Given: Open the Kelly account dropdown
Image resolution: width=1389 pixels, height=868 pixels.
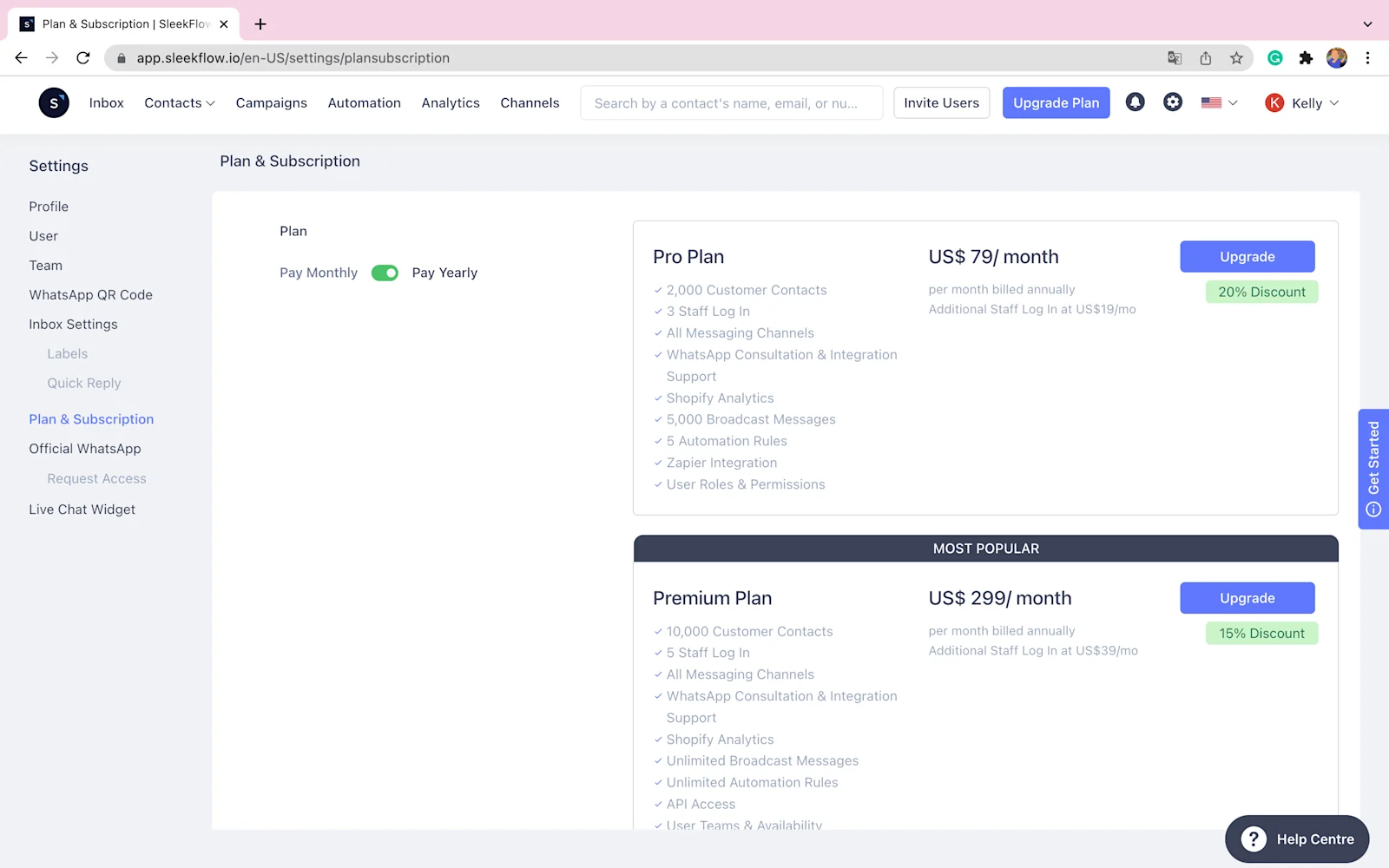Looking at the screenshot, I should pos(1302,103).
